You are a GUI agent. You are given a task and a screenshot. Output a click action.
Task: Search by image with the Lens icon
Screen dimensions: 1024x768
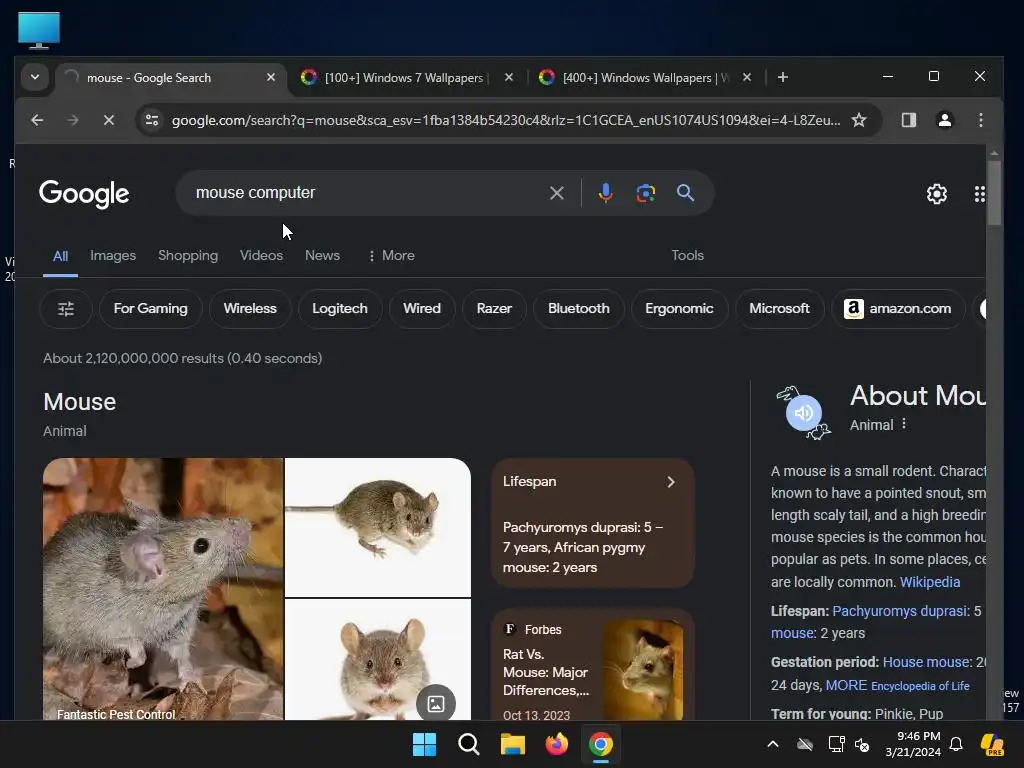pos(645,193)
